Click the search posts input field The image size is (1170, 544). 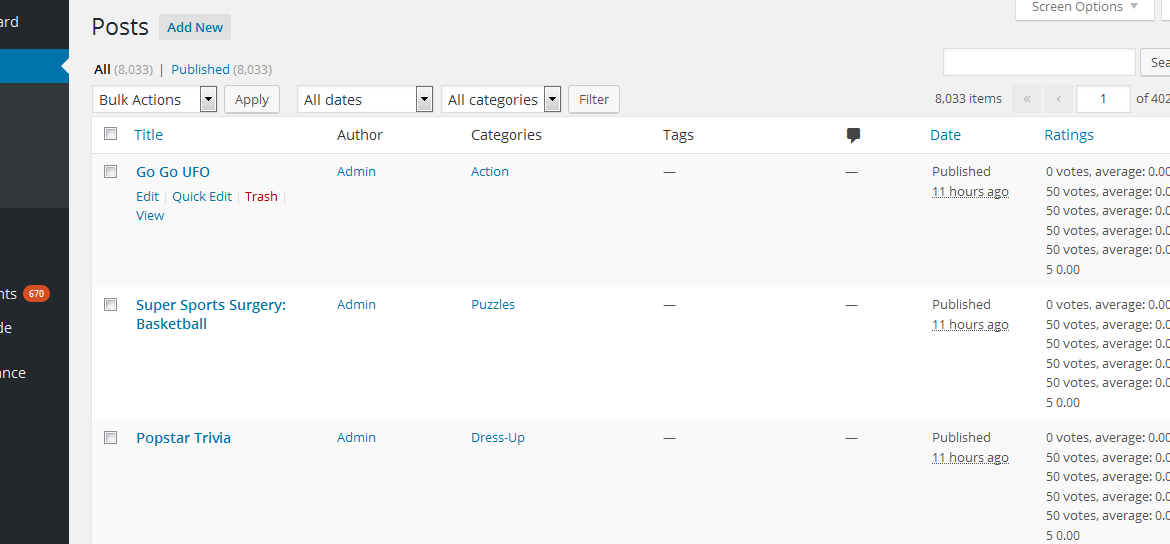[x=1039, y=62]
